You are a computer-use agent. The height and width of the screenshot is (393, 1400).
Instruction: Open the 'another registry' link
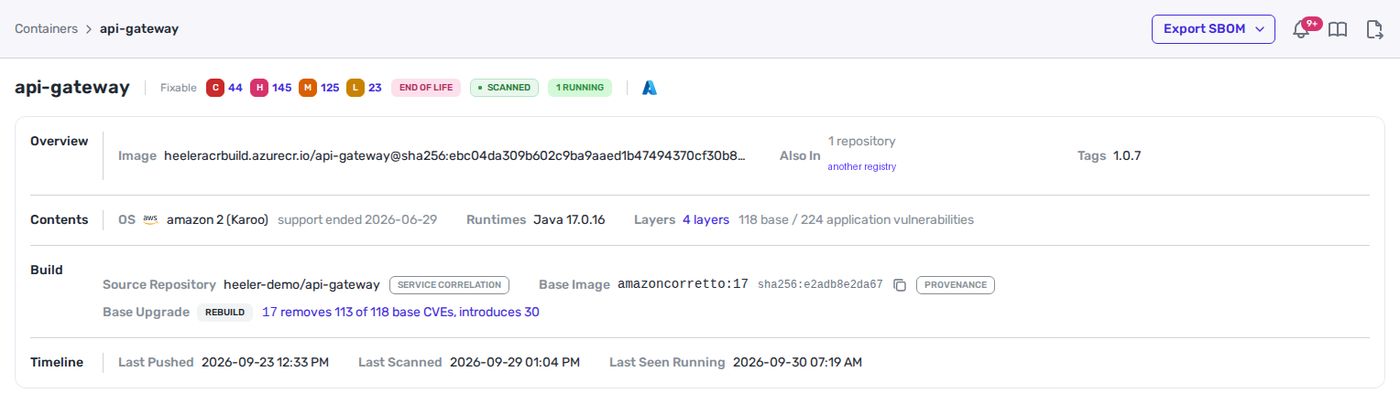pos(861,166)
